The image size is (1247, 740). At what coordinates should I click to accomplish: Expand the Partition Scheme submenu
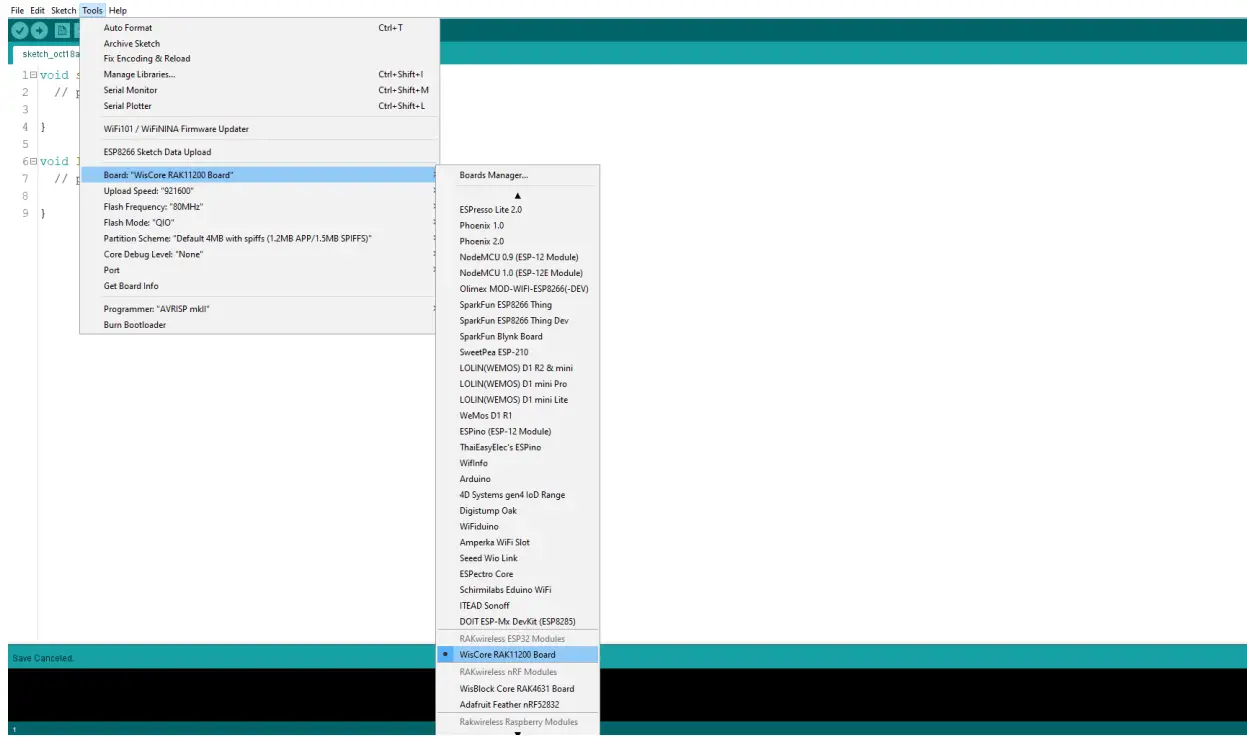tap(259, 239)
